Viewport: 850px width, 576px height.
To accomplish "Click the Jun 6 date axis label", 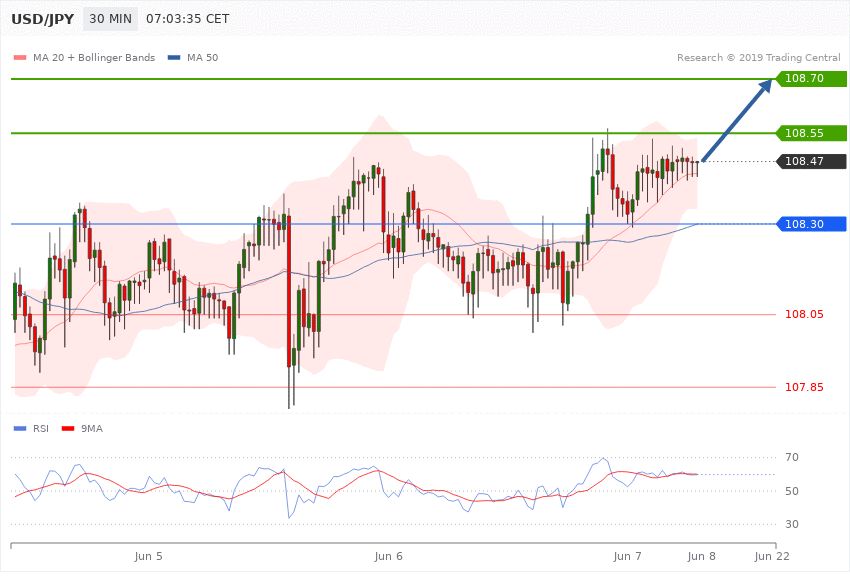I will click(389, 556).
